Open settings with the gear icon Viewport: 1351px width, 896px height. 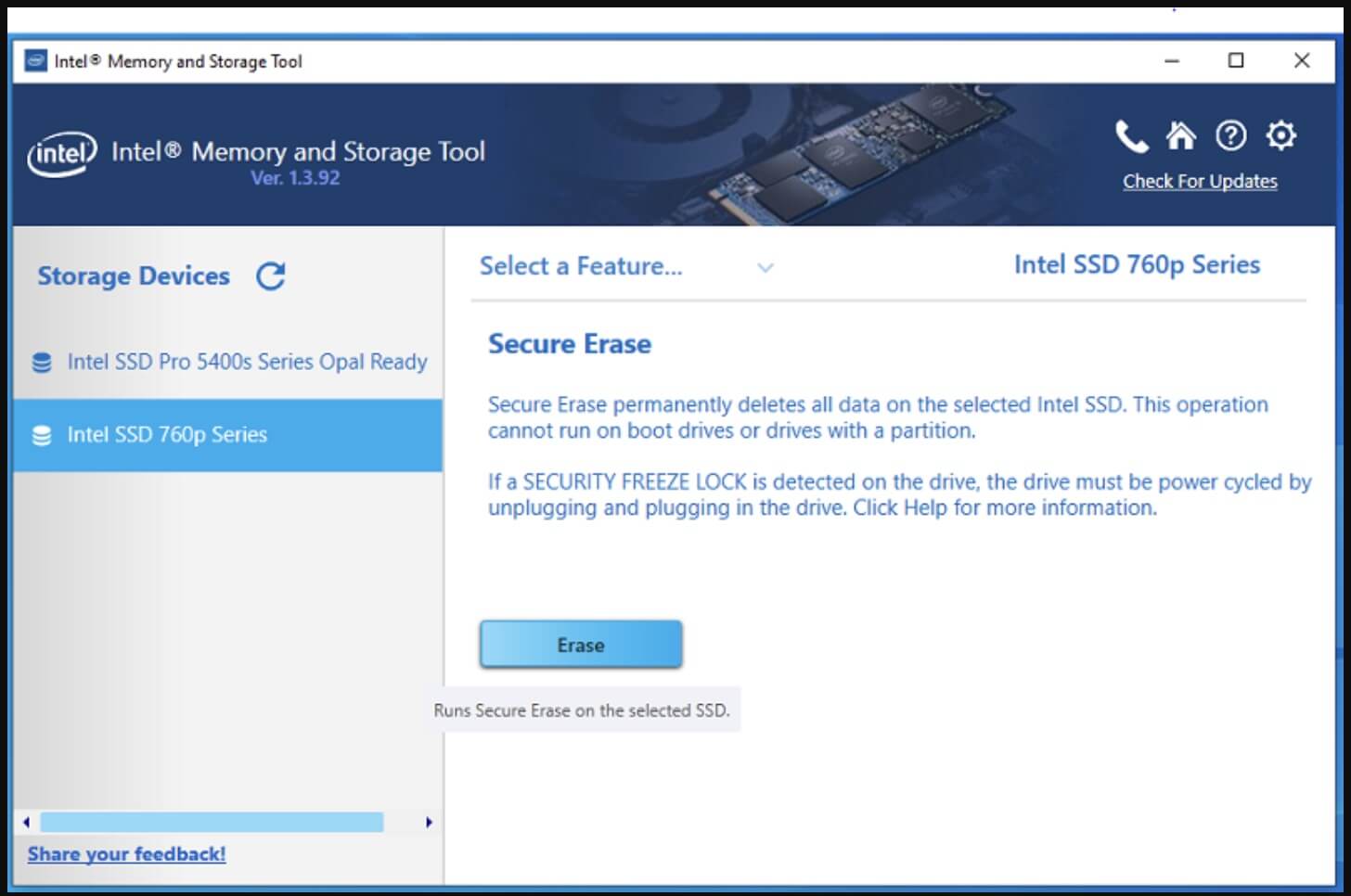[x=1280, y=135]
